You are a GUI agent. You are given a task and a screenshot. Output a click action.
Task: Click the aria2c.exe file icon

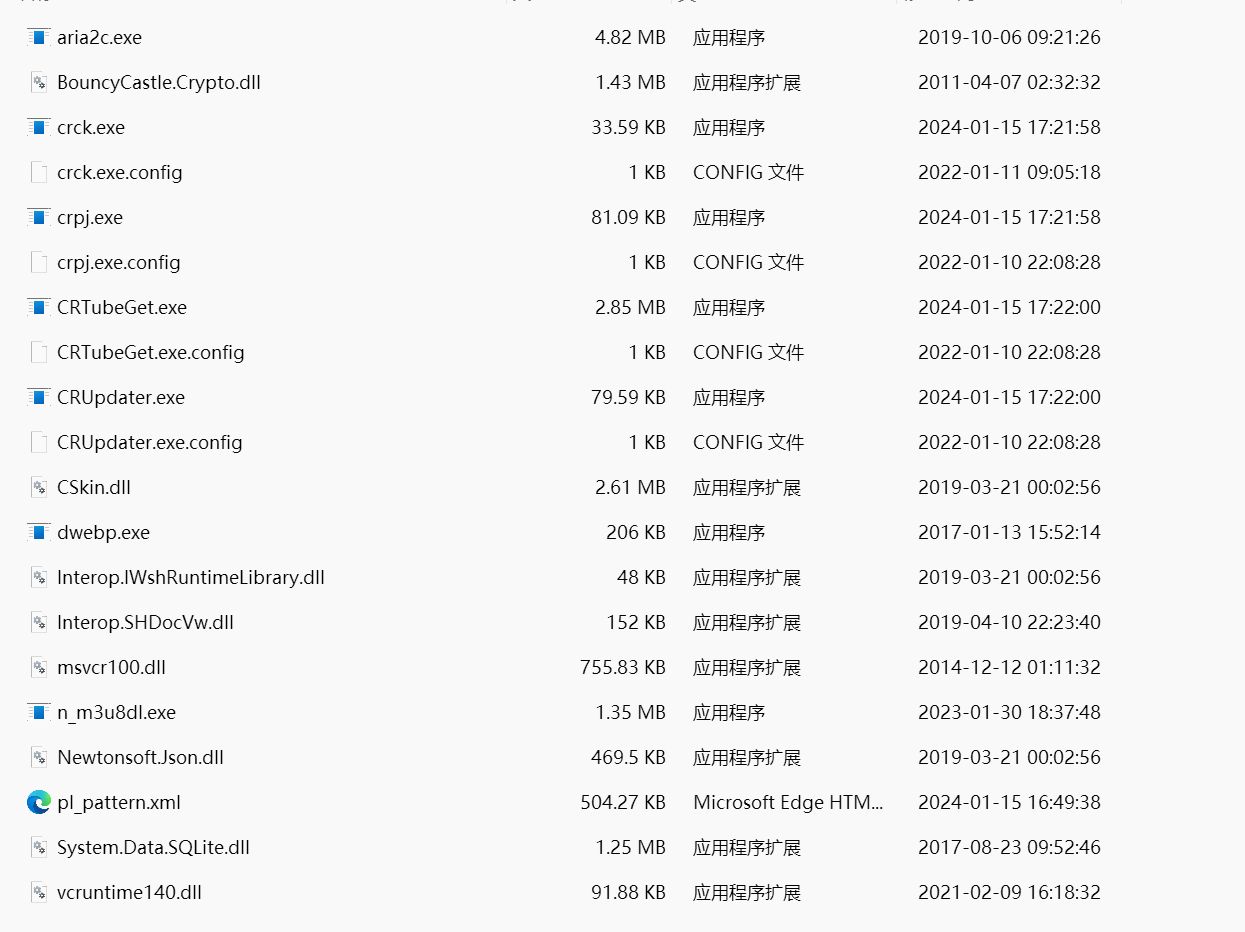pyautogui.click(x=39, y=38)
